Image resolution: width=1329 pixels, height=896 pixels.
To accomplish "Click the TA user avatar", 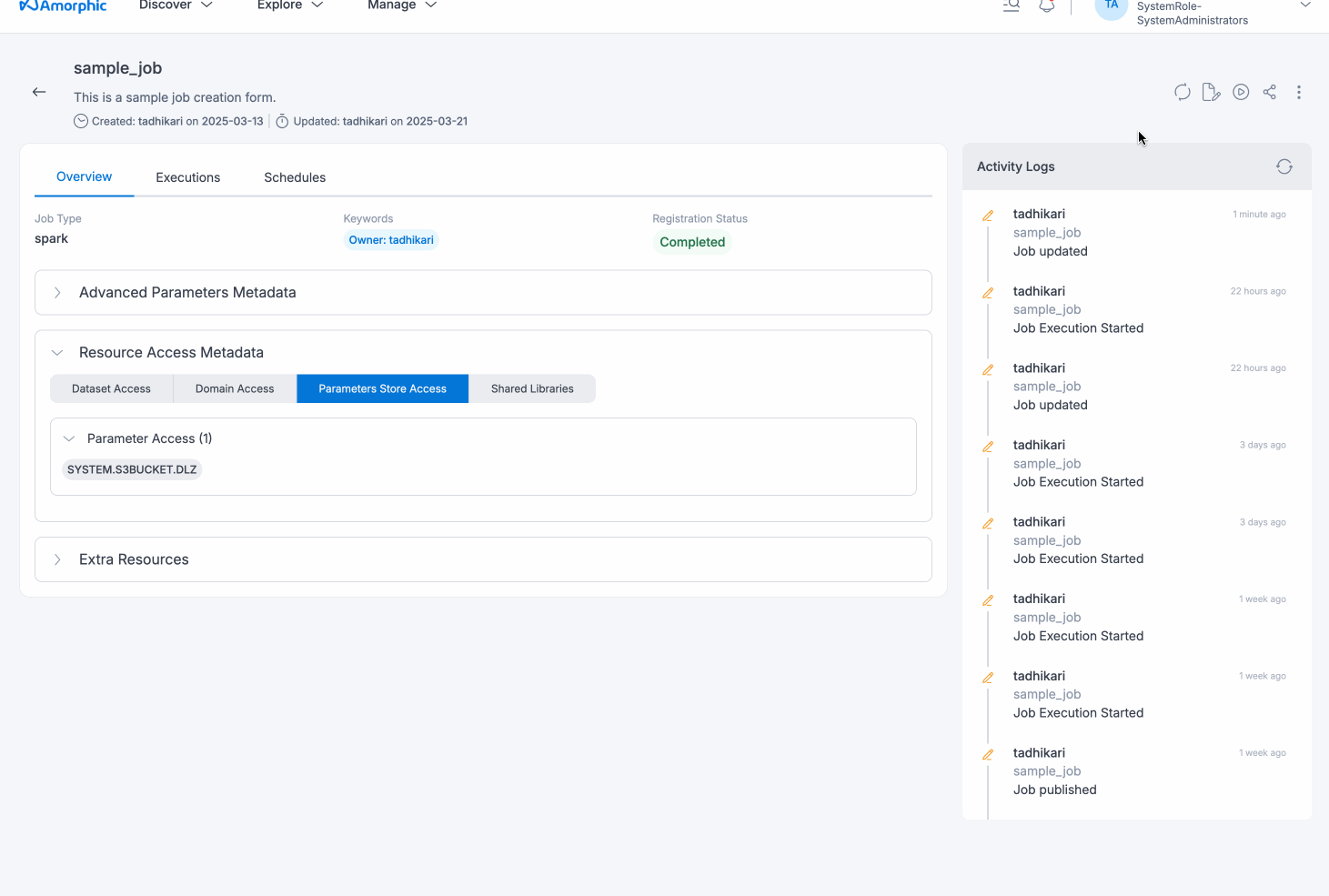I will [1111, 6].
